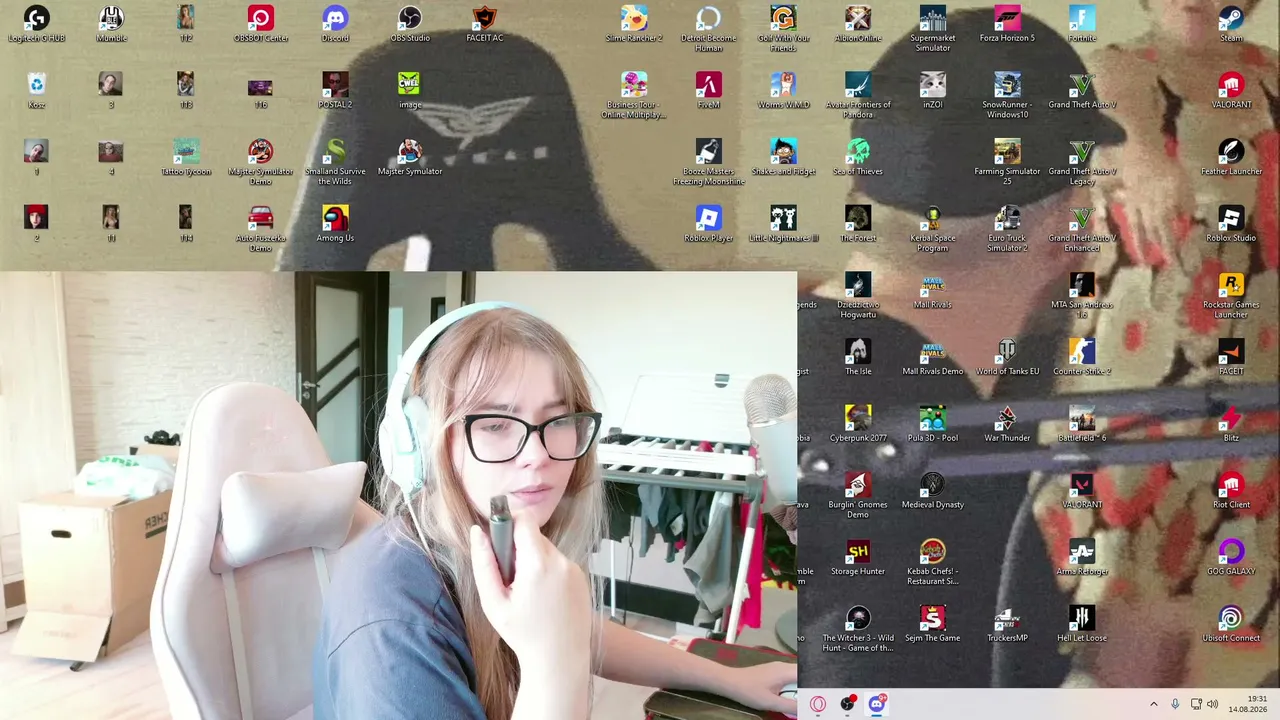This screenshot has width=1280, height=720.
Task: Select the Supermarket Simulator shortcut
Action: [x=933, y=29]
